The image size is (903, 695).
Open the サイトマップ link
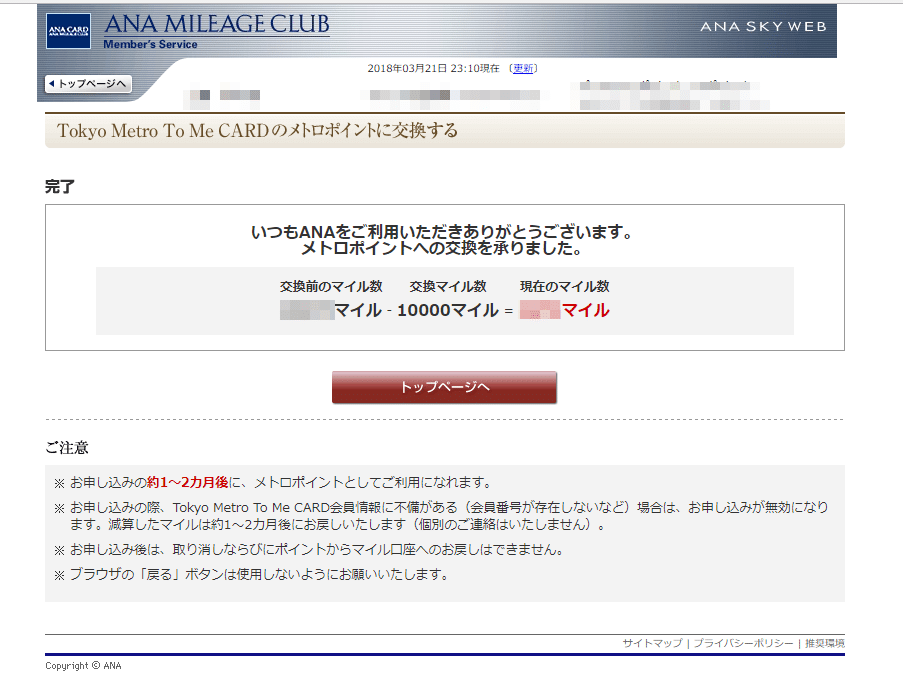[x=652, y=643]
